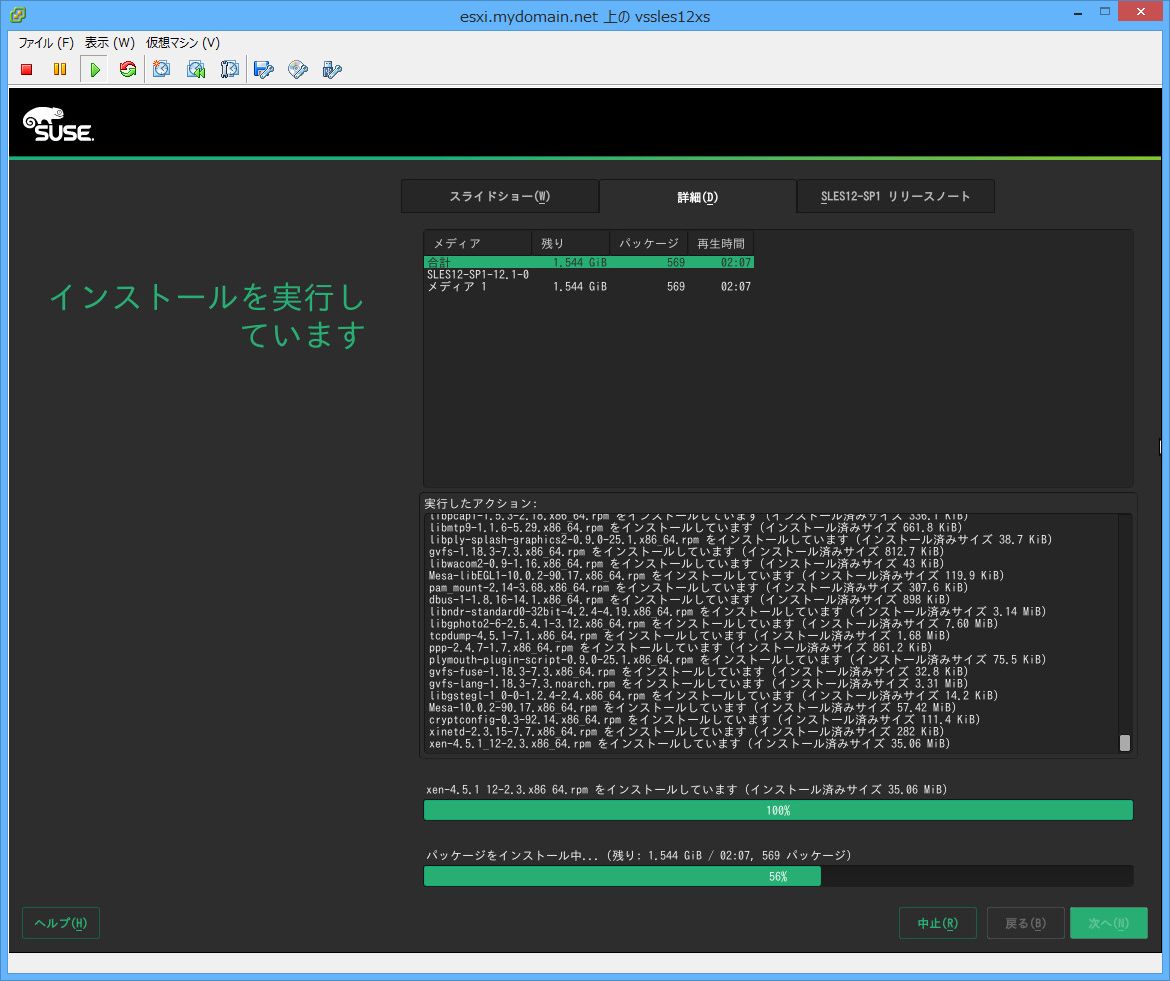This screenshot has height=981, width=1170.
Task: Click the SUSE logo in header
Action: tap(58, 125)
